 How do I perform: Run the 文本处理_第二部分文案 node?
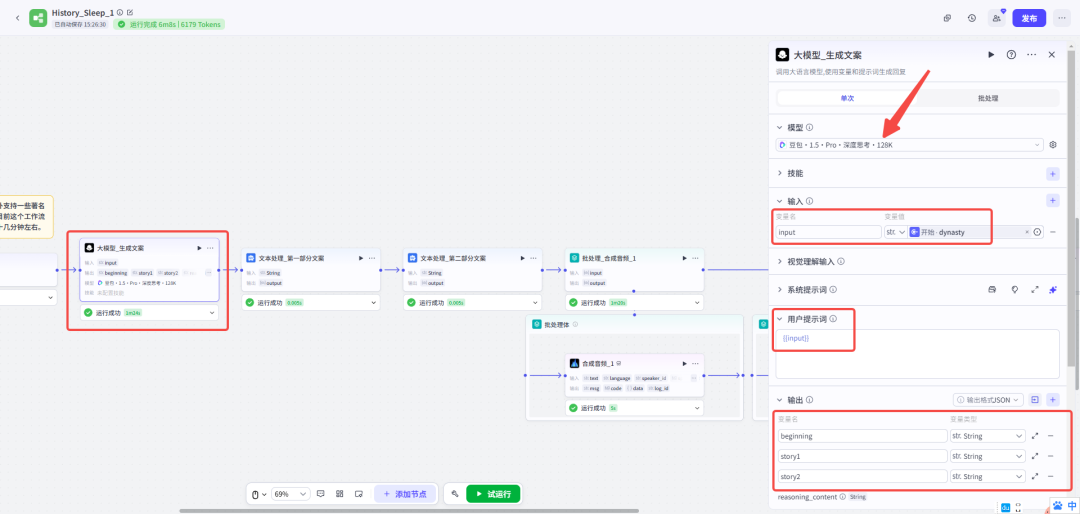(522, 258)
